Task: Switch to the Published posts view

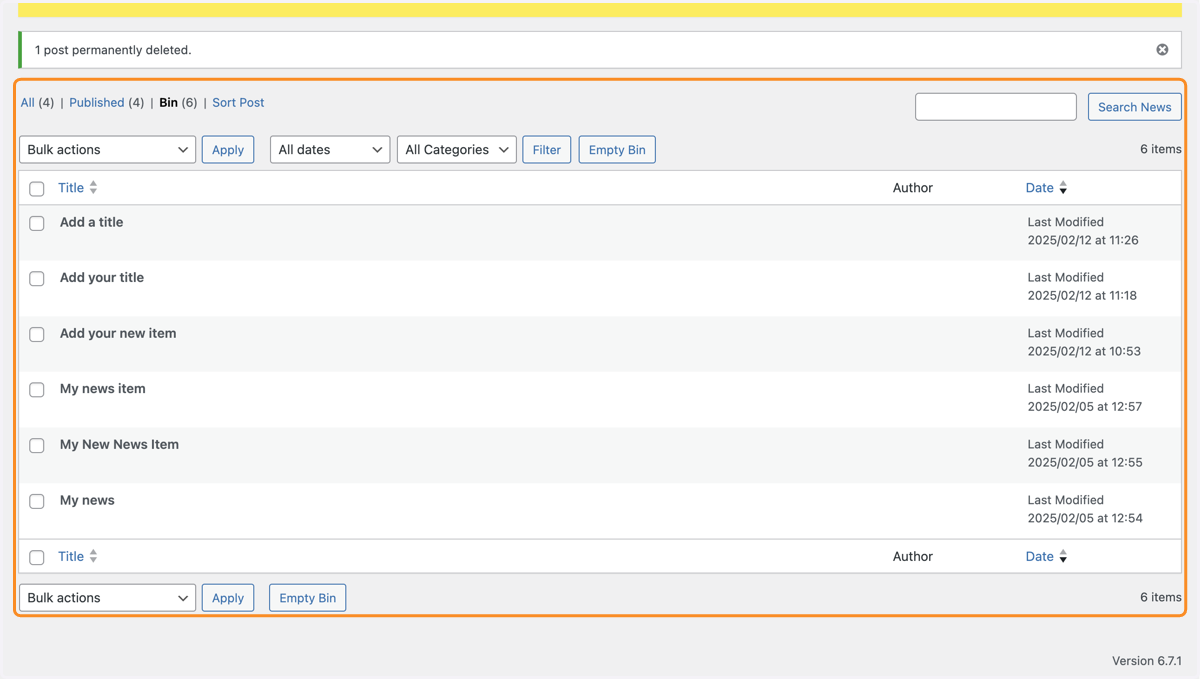Action: click(x=96, y=102)
